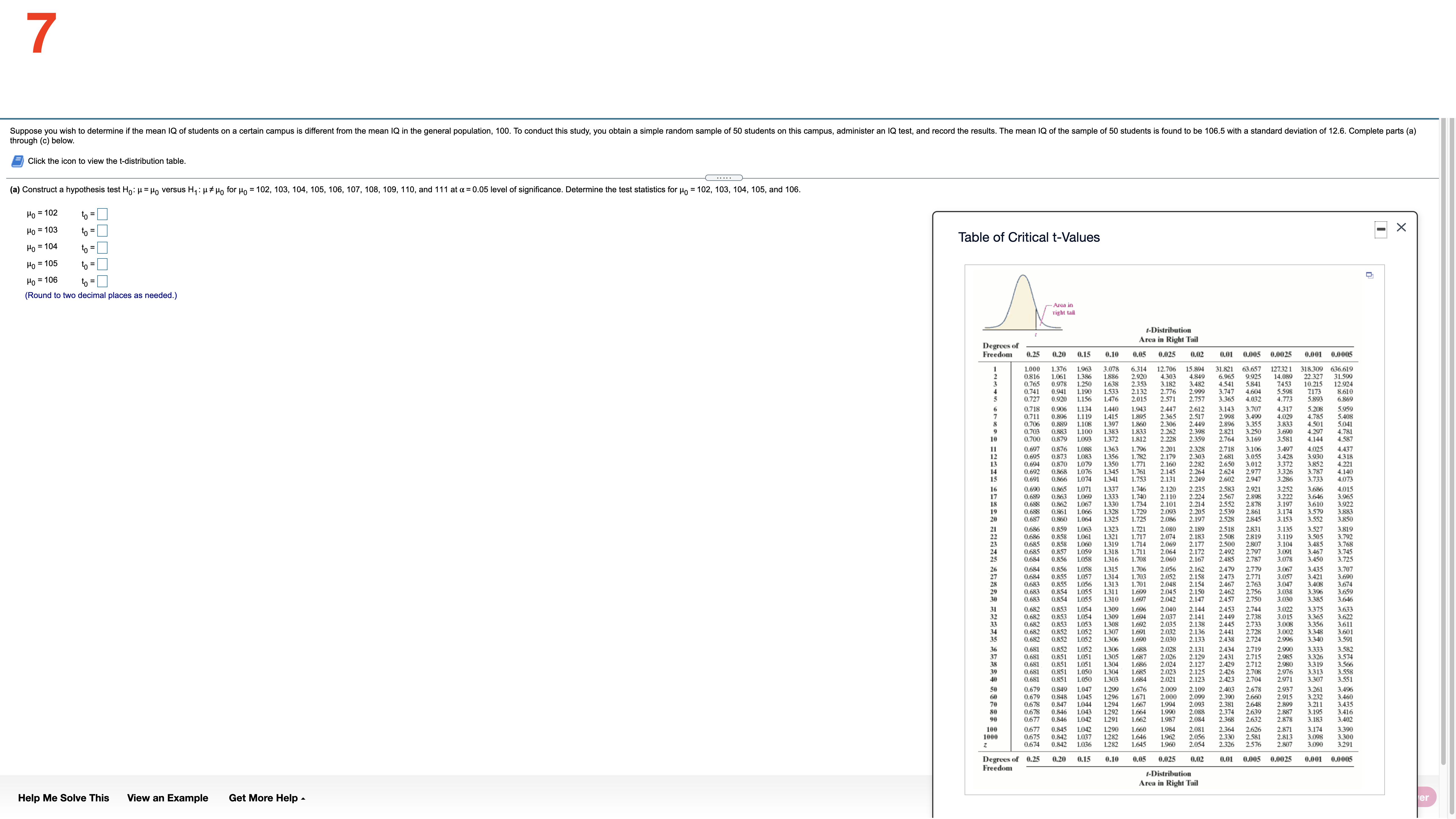The image size is (1456, 819).
Task: Click the 'Table of Critical t-Values' popup title
Action: pos(1029,237)
